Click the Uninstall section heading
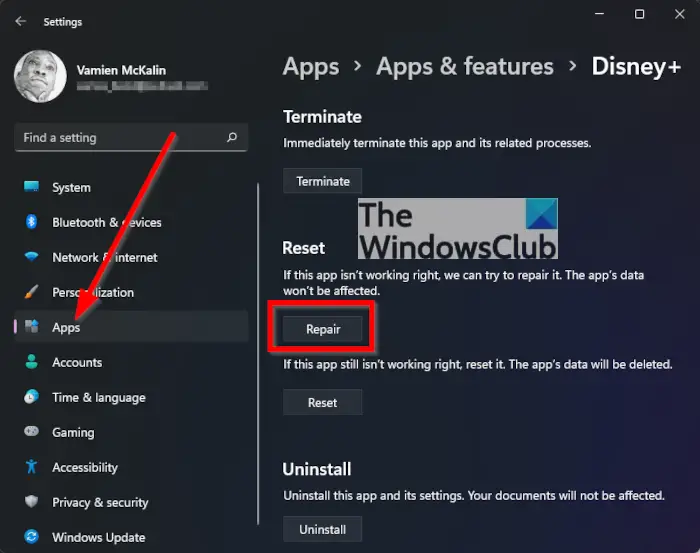 point(317,469)
